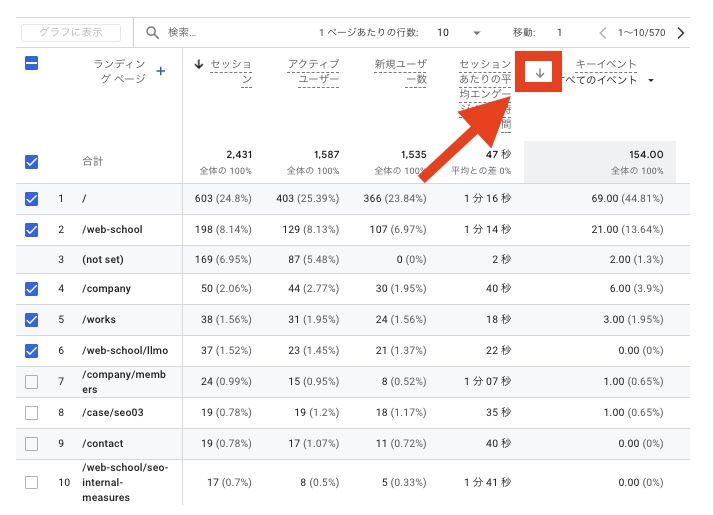Check the /web-school/seo-internal-measures row checkbox
This screenshot has width=714, height=515.
[x=31, y=482]
